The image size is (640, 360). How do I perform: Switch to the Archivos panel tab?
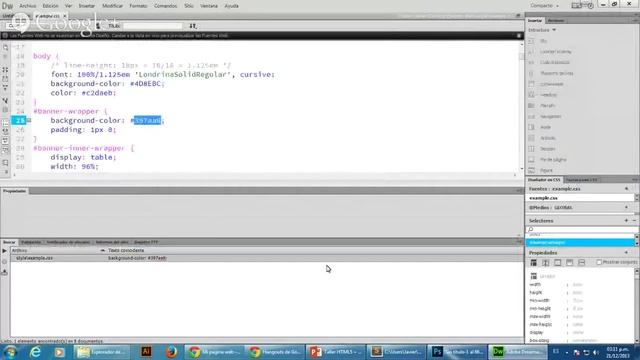click(x=556, y=20)
